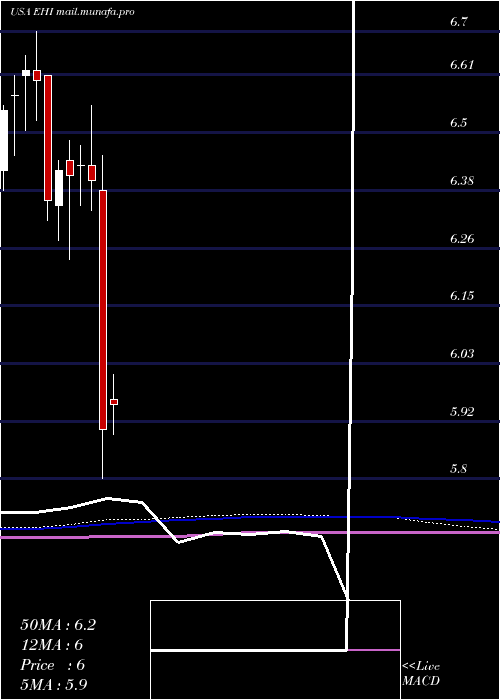Image resolution: width=500 pixels, height=700 pixels.
Task: Click the 'Price : 6' reading
Action: click(x=53, y=665)
